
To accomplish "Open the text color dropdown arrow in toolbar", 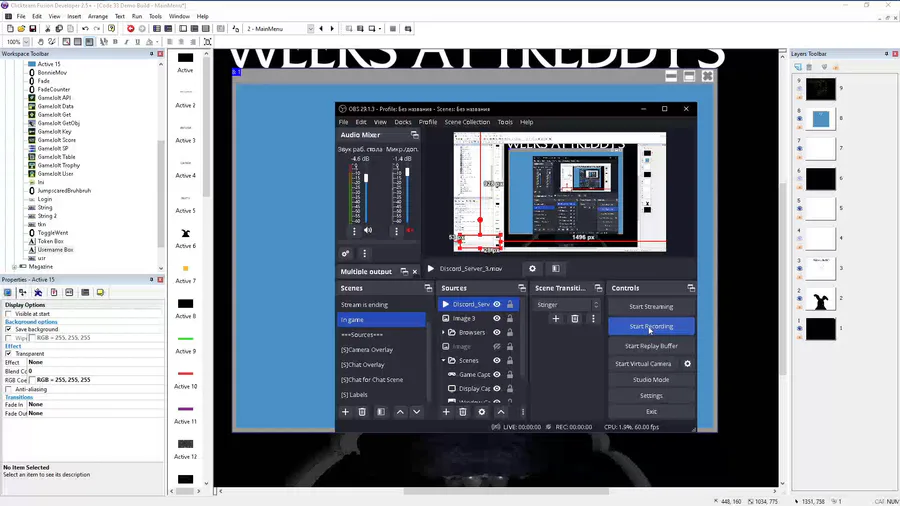I will pos(157,42).
